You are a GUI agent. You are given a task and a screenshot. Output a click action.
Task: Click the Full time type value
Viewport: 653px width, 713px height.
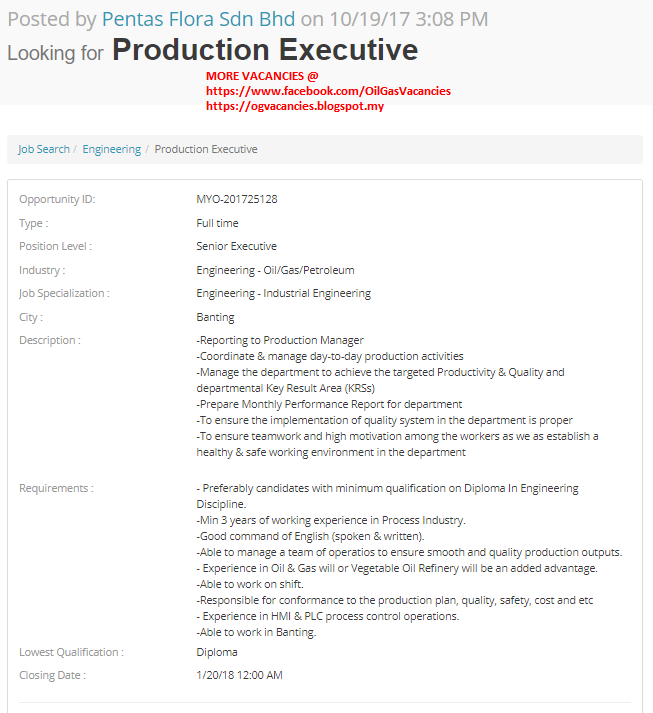217,223
